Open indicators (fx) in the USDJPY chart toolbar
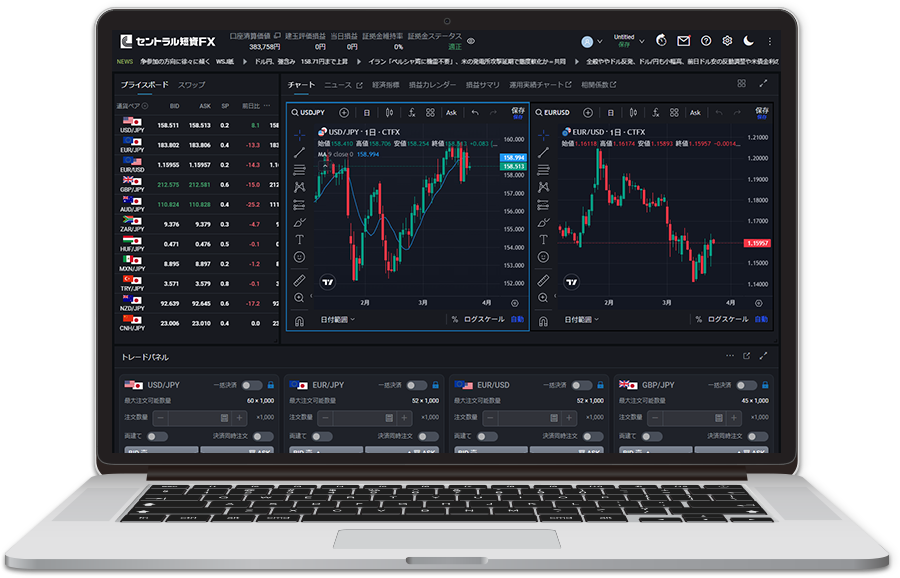 [x=413, y=113]
